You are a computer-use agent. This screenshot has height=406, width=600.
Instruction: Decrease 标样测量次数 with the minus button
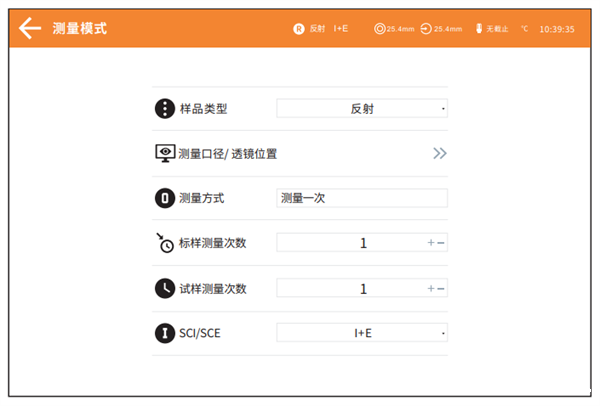[441, 243]
